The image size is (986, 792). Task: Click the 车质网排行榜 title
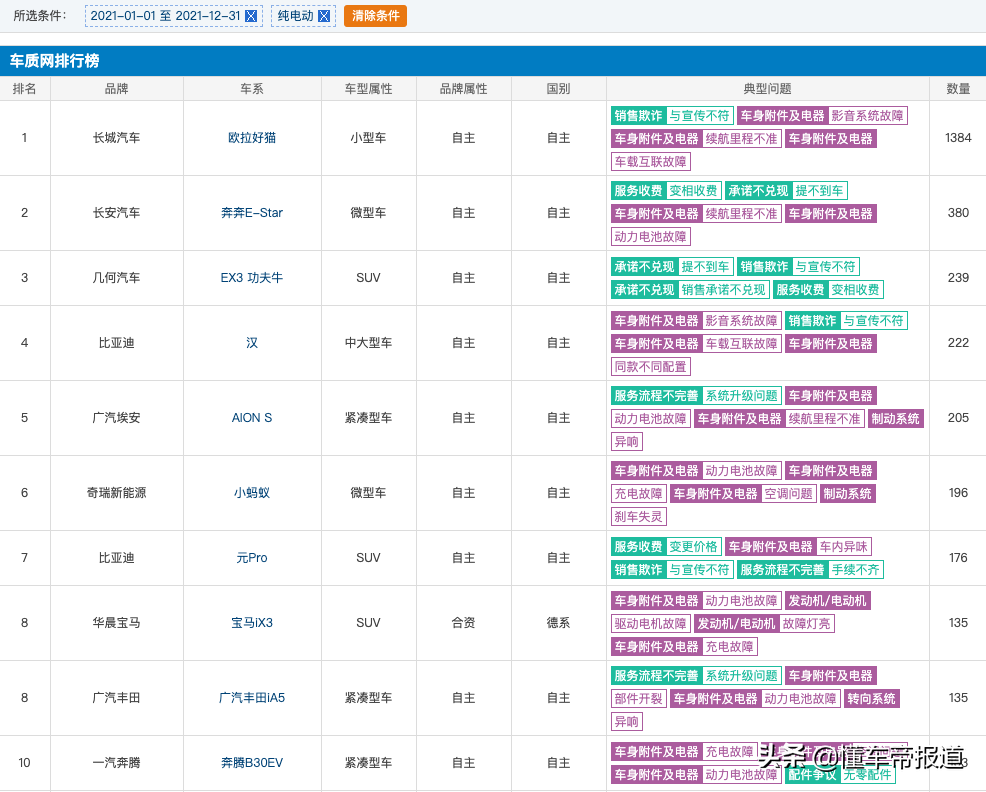coord(54,61)
